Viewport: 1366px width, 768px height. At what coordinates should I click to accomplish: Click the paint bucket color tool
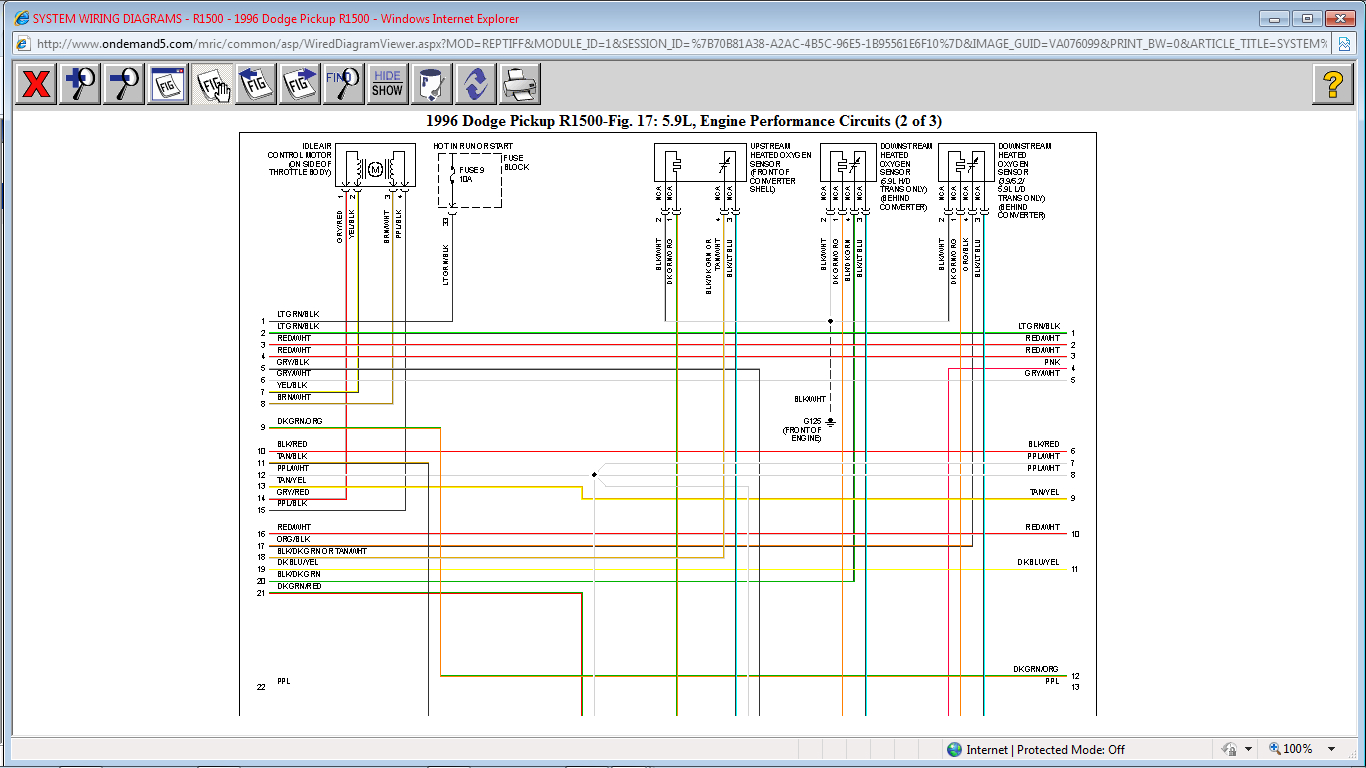pos(432,84)
